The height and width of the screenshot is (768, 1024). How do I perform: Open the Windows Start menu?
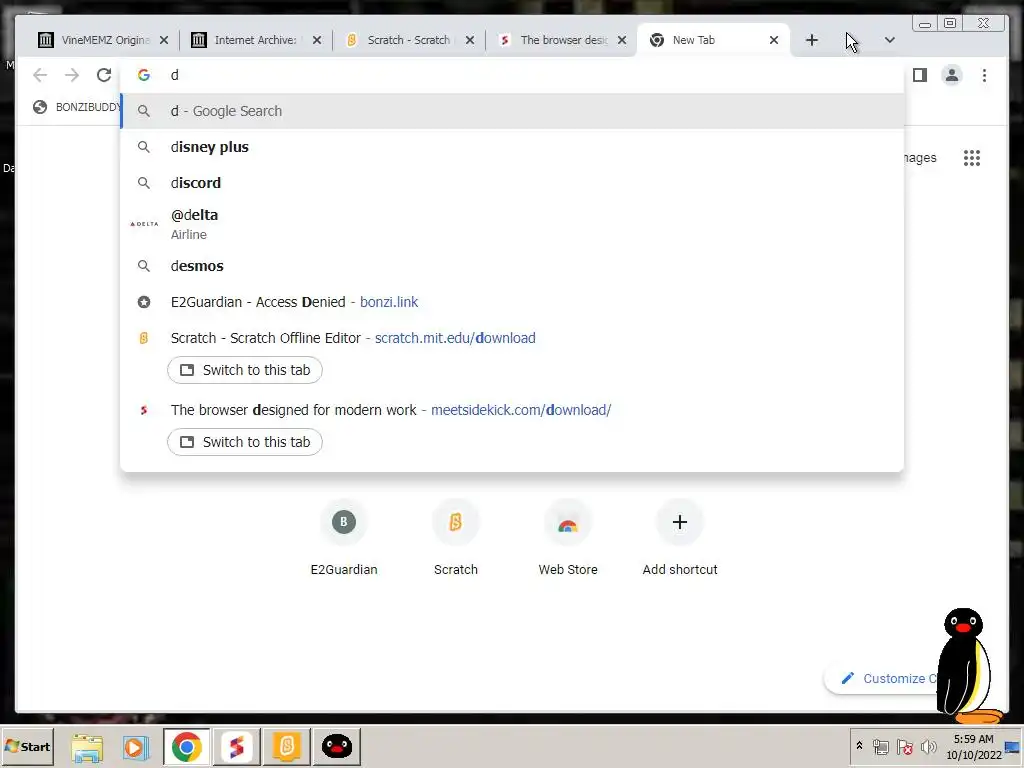pos(27,746)
